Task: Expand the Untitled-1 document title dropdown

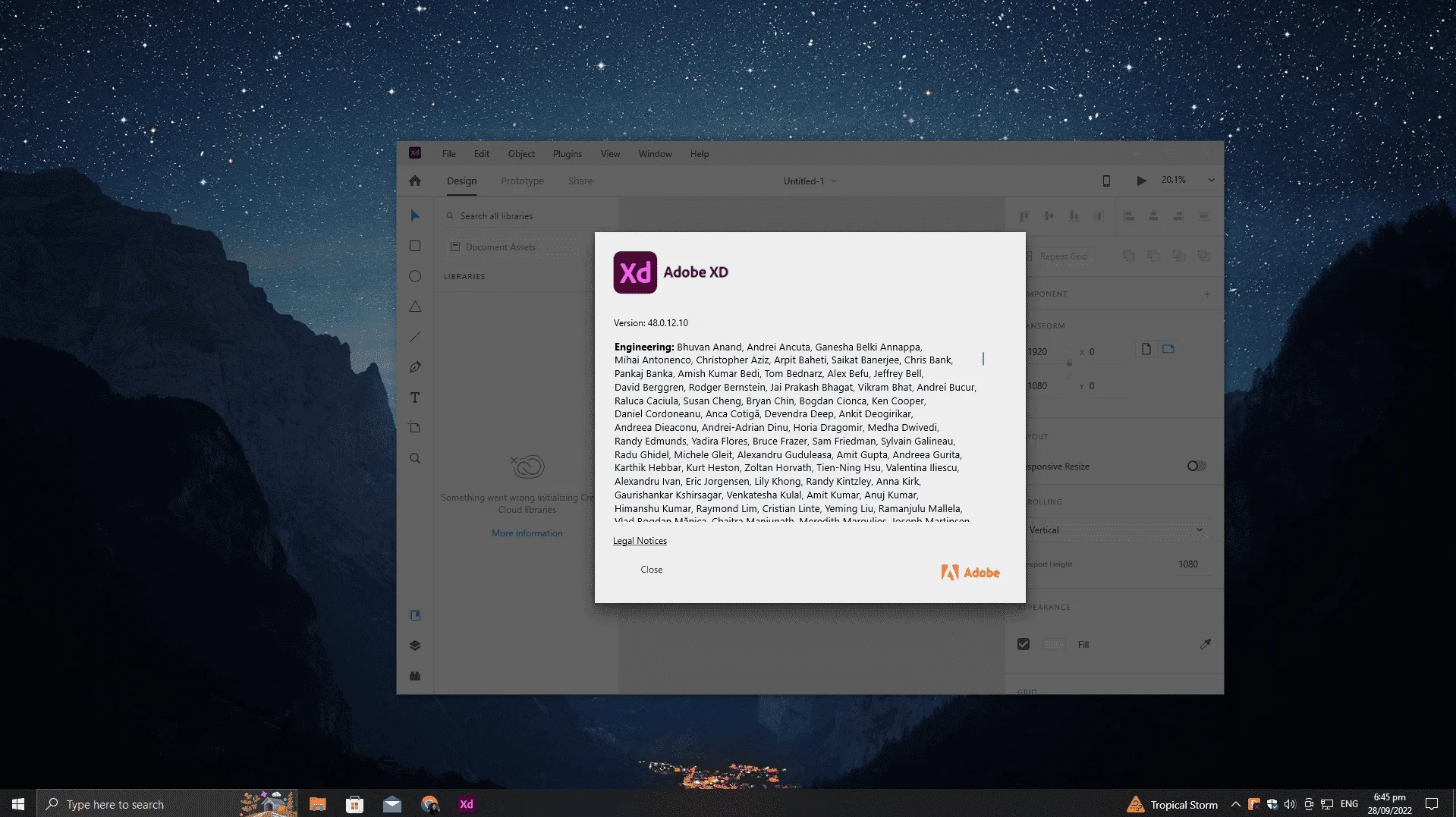Action: (x=834, y=181)
